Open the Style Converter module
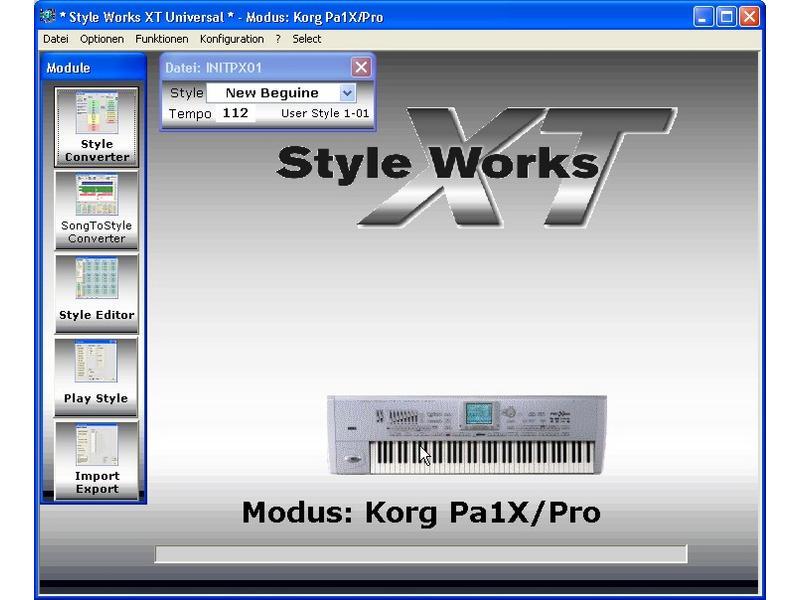 [97, 126]
